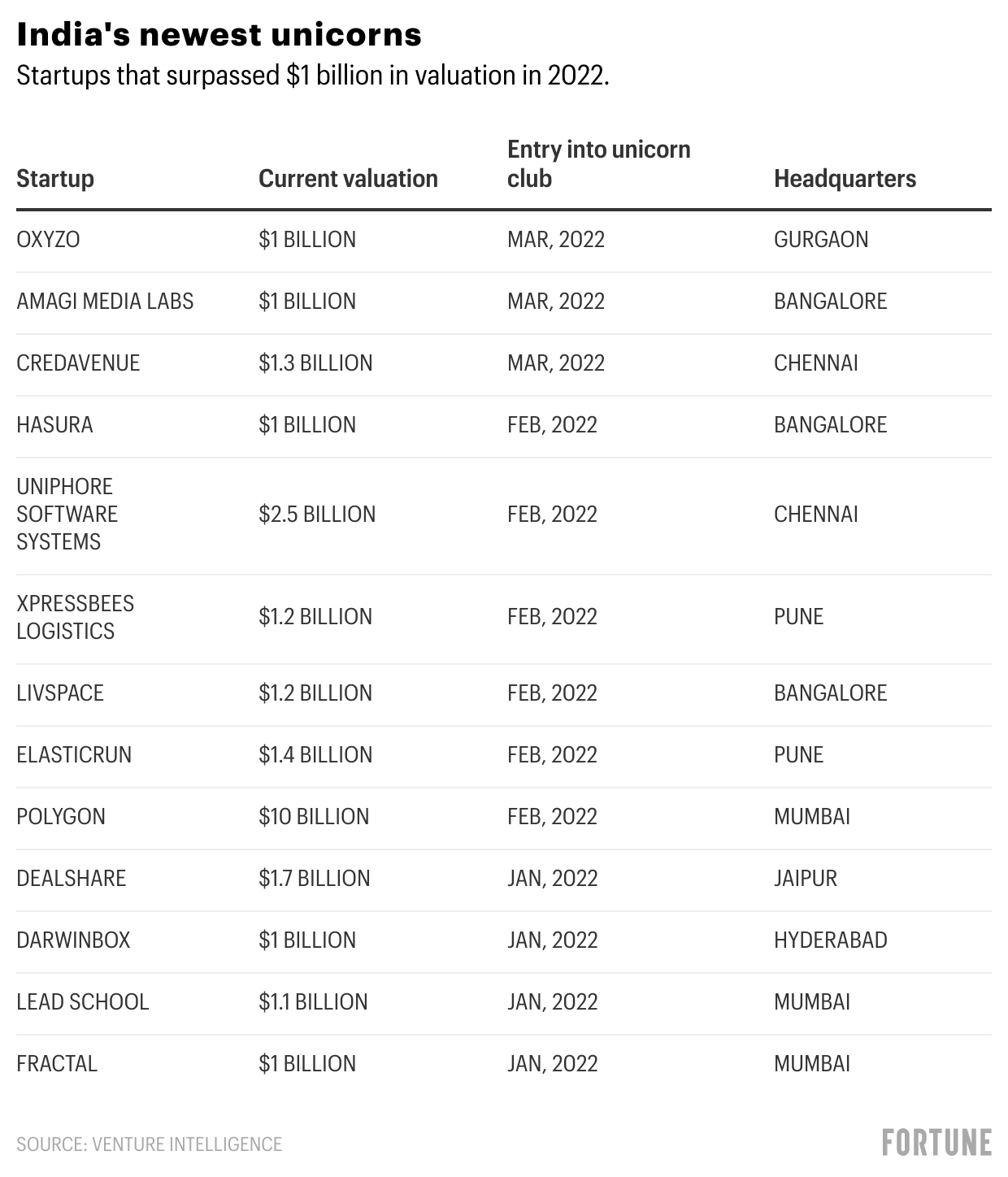Viewport: 1008px width, 1177px height.
Task: Click the OXYZO startup row
Action: pyautogui.click(x=48, y=240)
